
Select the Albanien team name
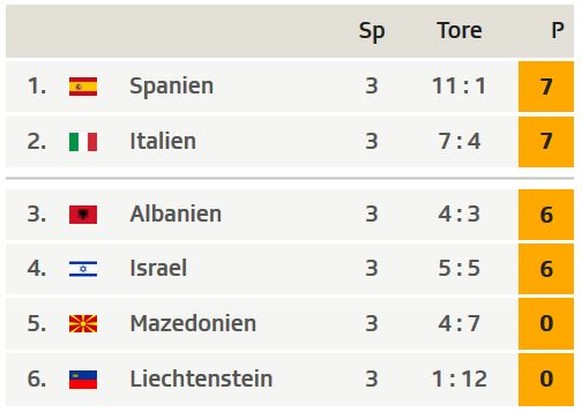point(176,214)
